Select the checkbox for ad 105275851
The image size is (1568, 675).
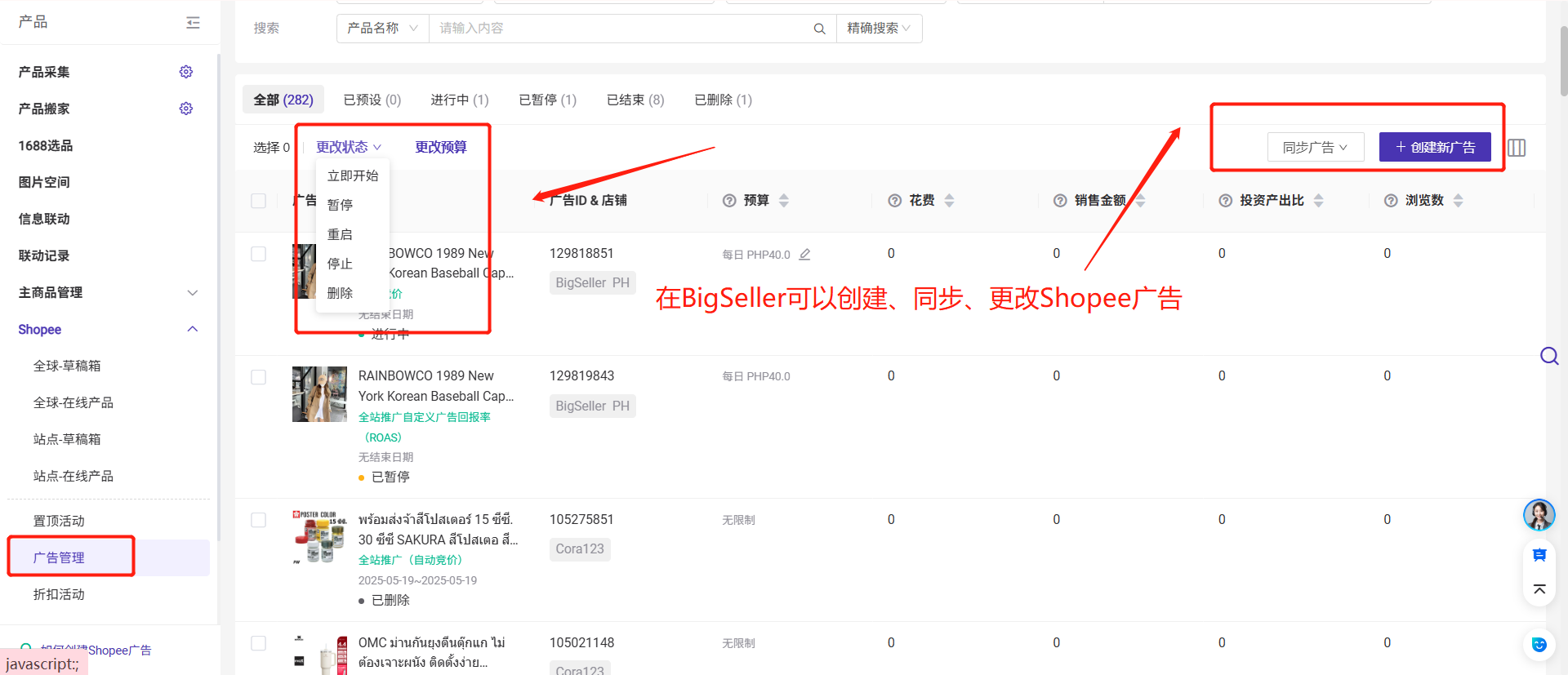(x=259, y=520)
